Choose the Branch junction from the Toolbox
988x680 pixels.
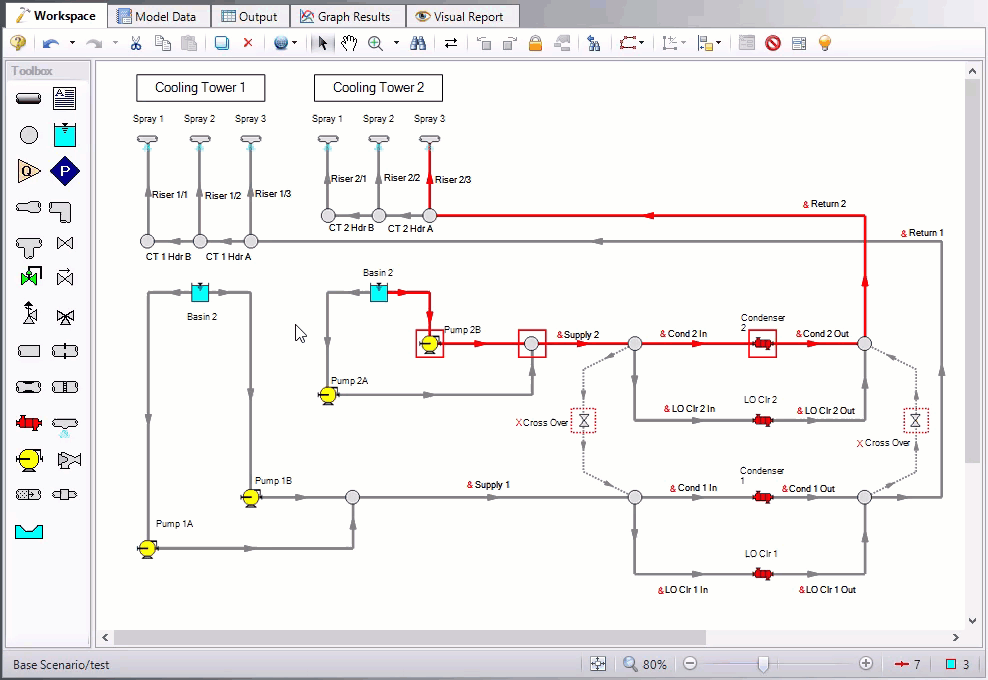[x=29, y=135]
